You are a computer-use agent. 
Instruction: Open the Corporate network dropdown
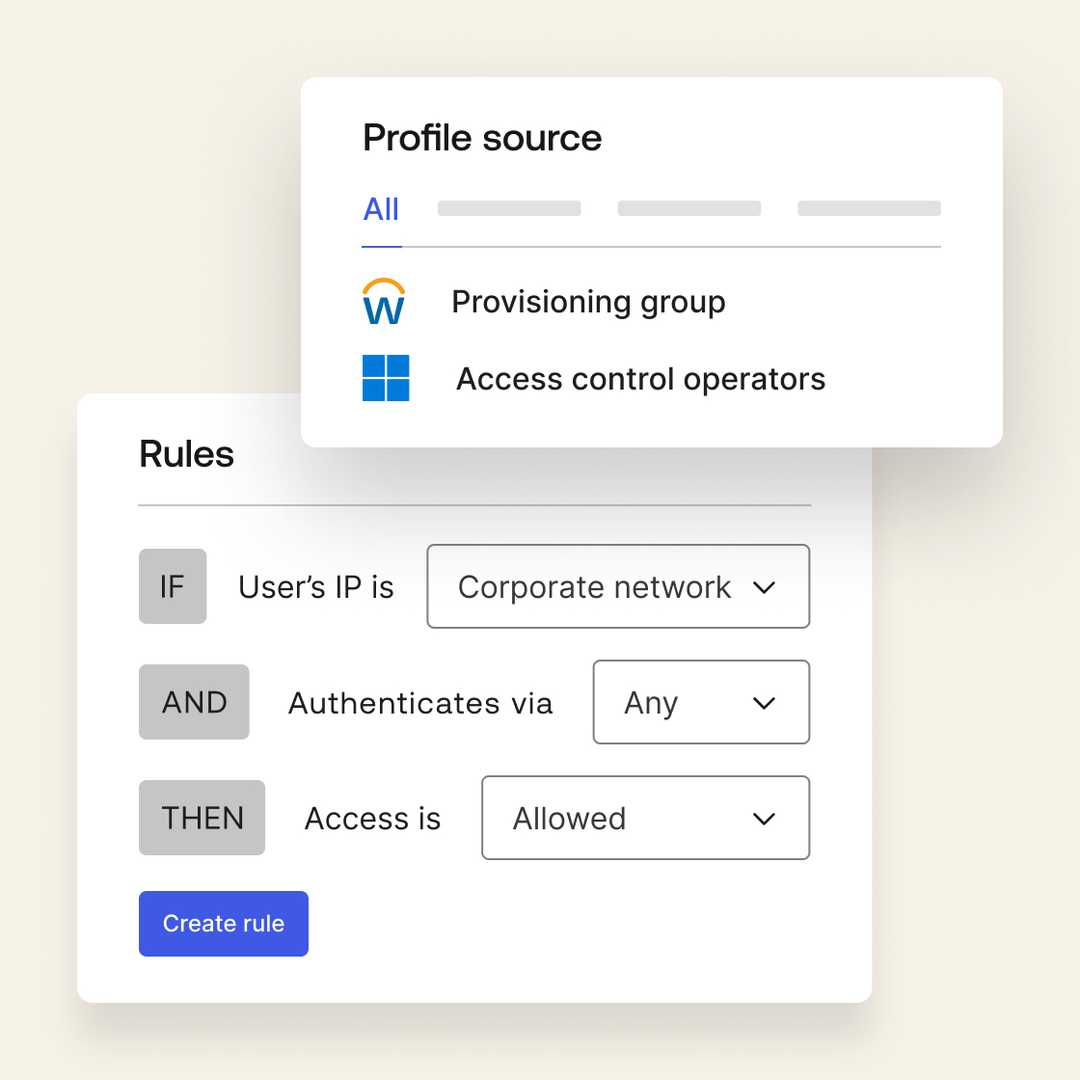(618, 587)
